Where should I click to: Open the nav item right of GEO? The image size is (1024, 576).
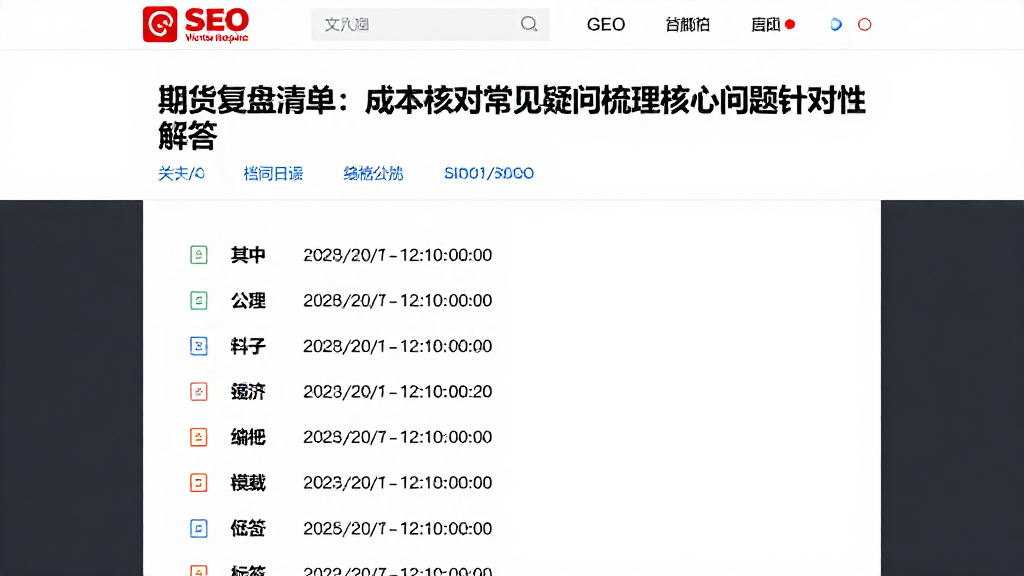[688, 24]
